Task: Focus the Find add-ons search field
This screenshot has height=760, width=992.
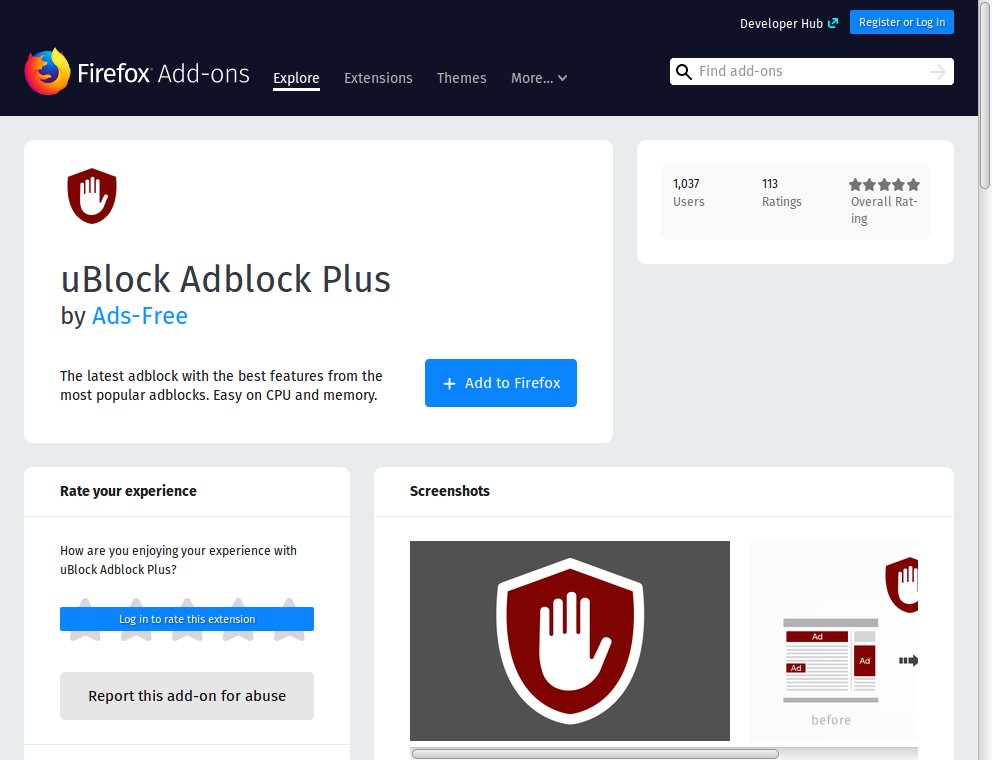Action: tap(812, 72)
